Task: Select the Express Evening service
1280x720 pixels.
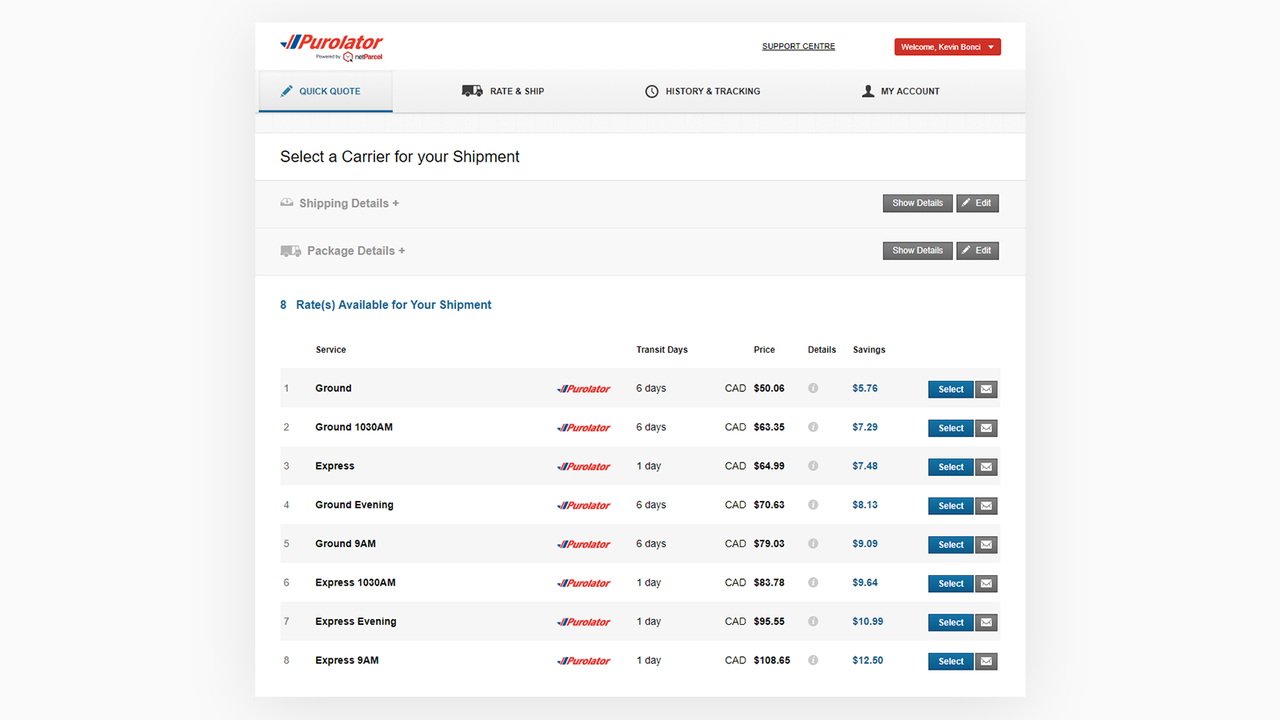Action: (951, 622)
